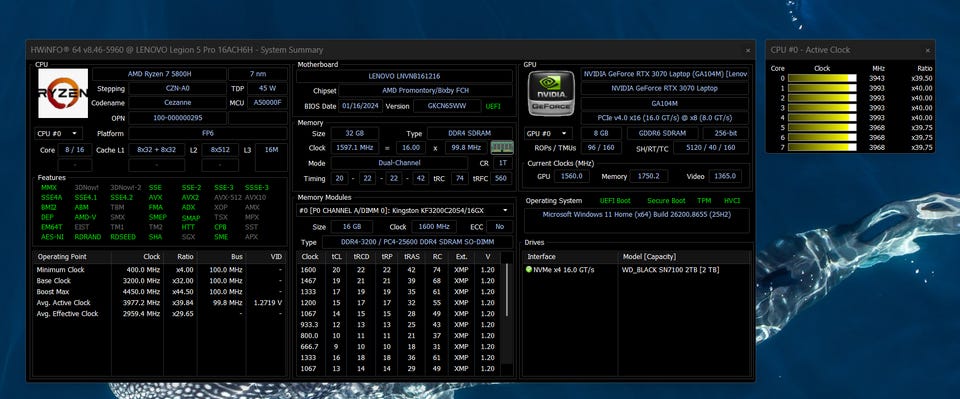Select the 1467 row in timings table

399,281
